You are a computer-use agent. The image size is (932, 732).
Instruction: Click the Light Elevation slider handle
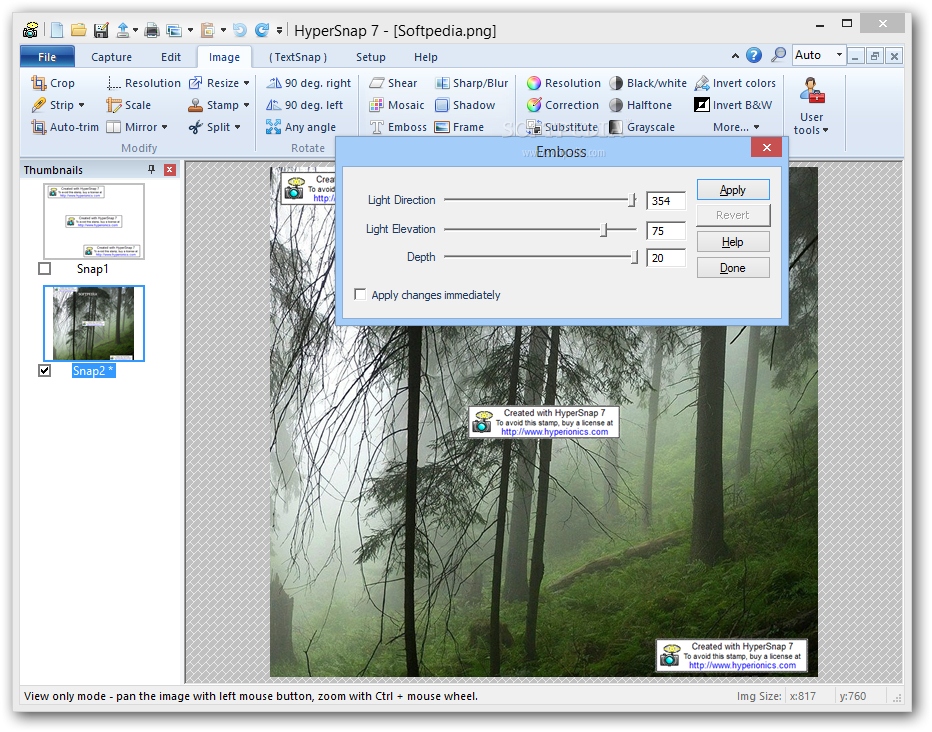(x=604, y=230)
